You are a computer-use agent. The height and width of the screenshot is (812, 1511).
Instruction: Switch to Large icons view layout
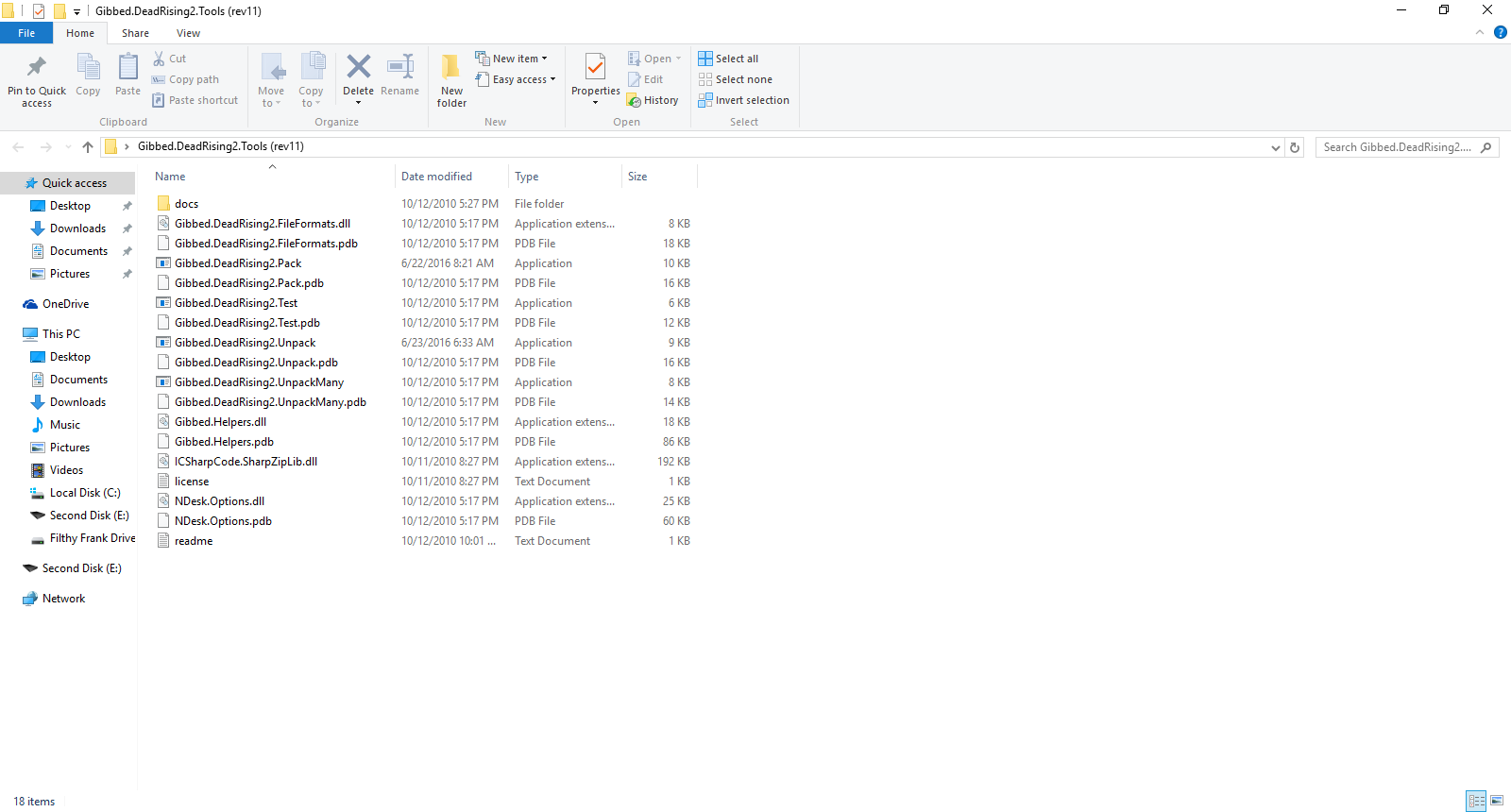pos(1497,801)
